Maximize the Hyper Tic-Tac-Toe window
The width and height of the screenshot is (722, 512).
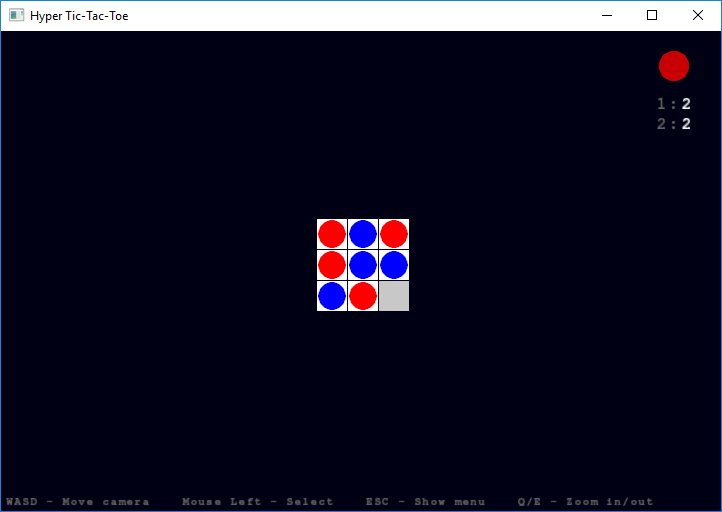pyautogui.click(x=652, y=15)
